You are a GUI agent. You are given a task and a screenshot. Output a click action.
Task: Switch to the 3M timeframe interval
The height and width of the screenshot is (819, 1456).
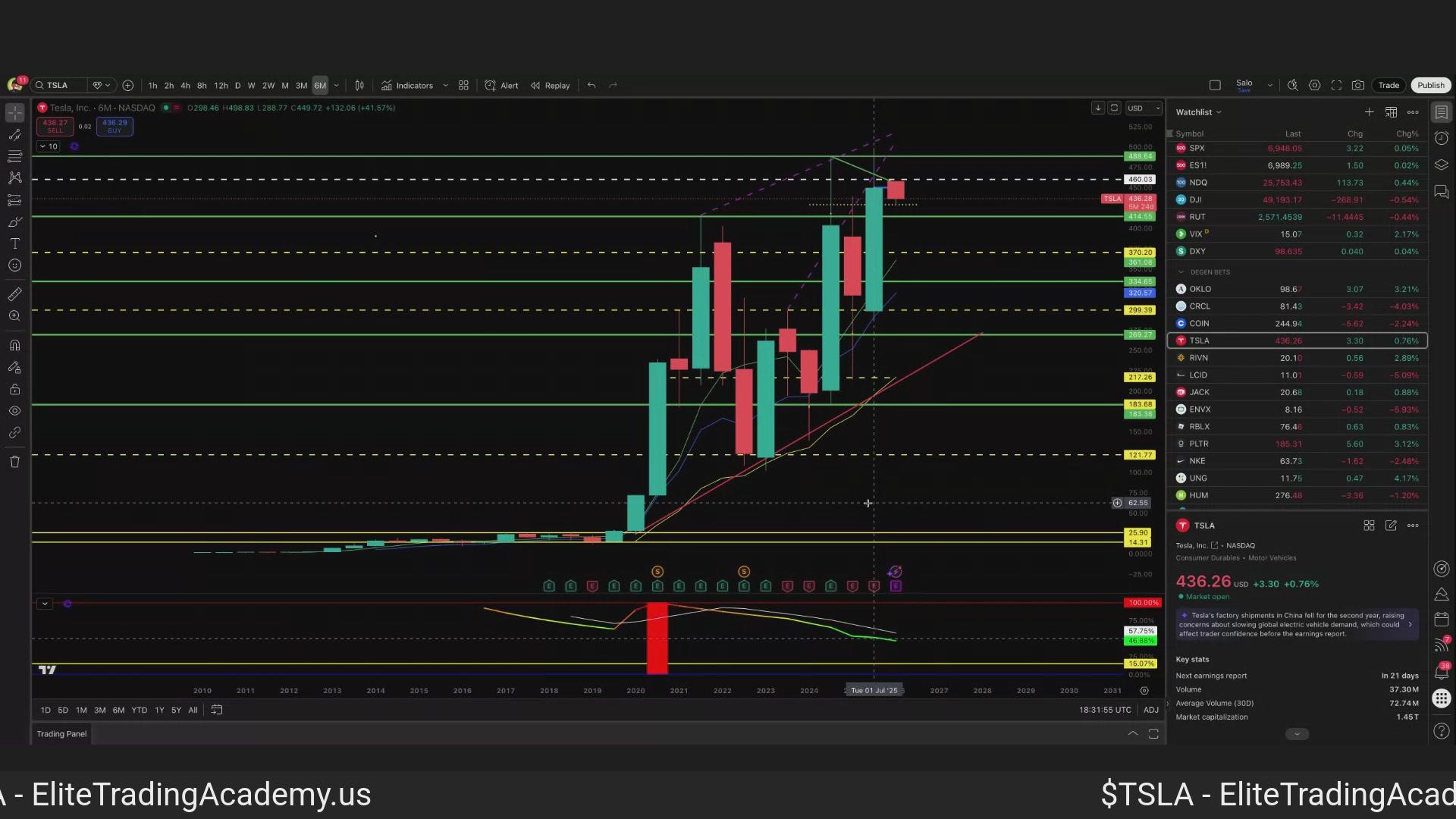[301, 85]
